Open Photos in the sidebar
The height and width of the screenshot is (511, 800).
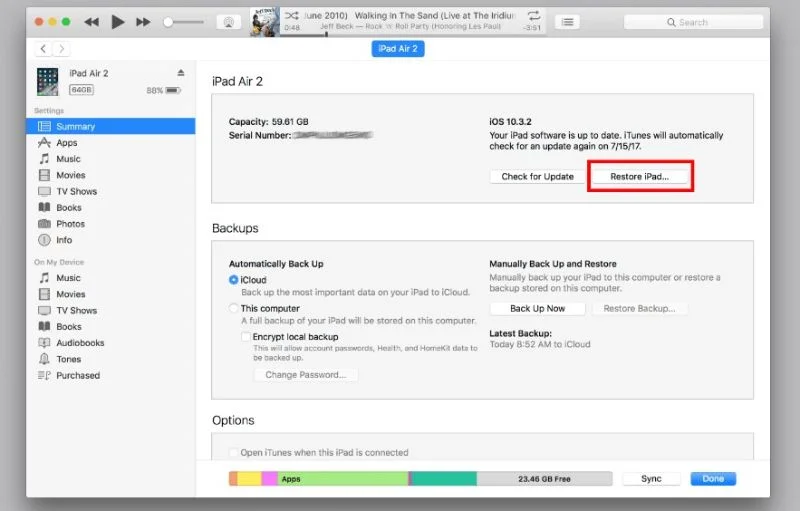(x=111, y=224)
